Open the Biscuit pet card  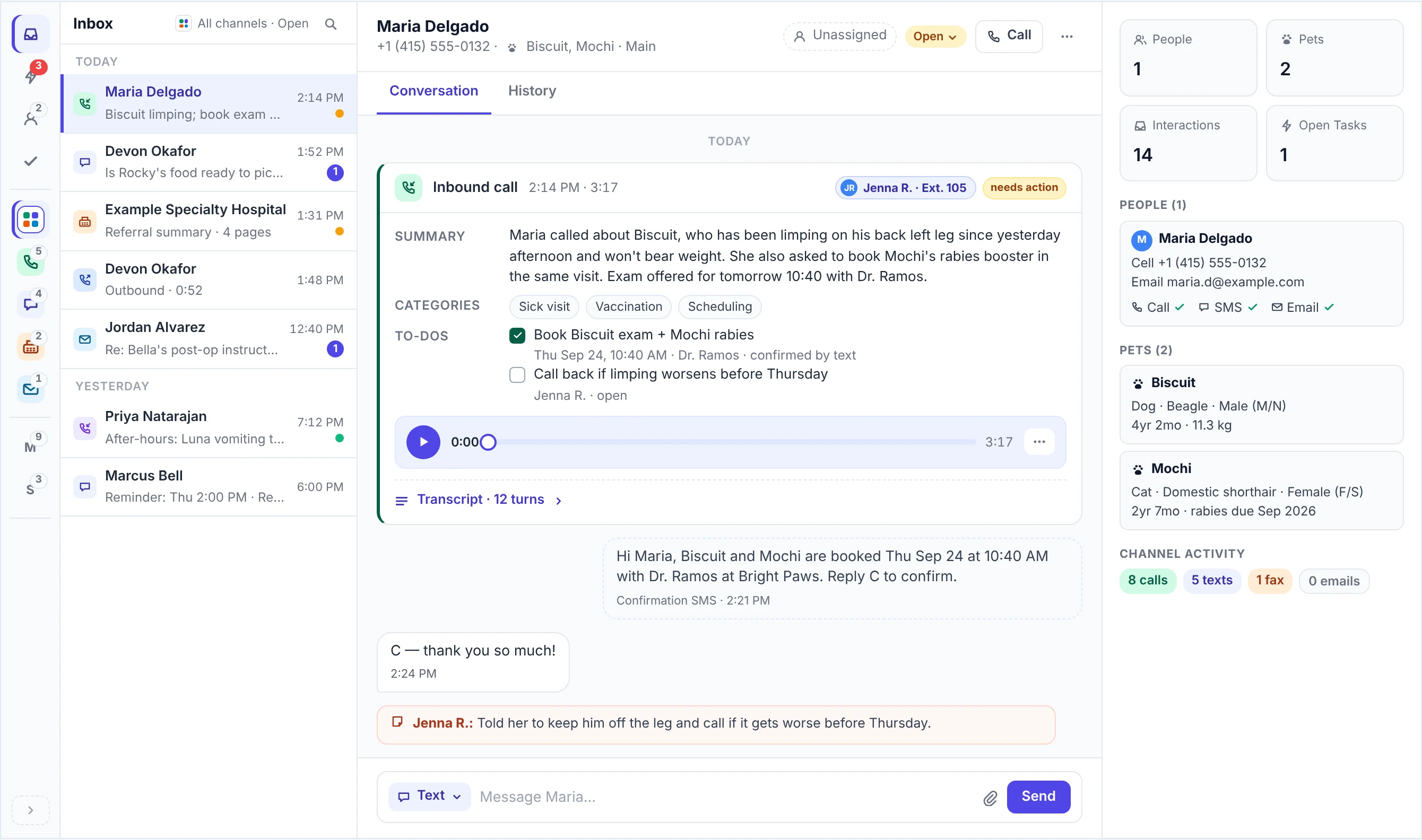tap(1261, 404)
